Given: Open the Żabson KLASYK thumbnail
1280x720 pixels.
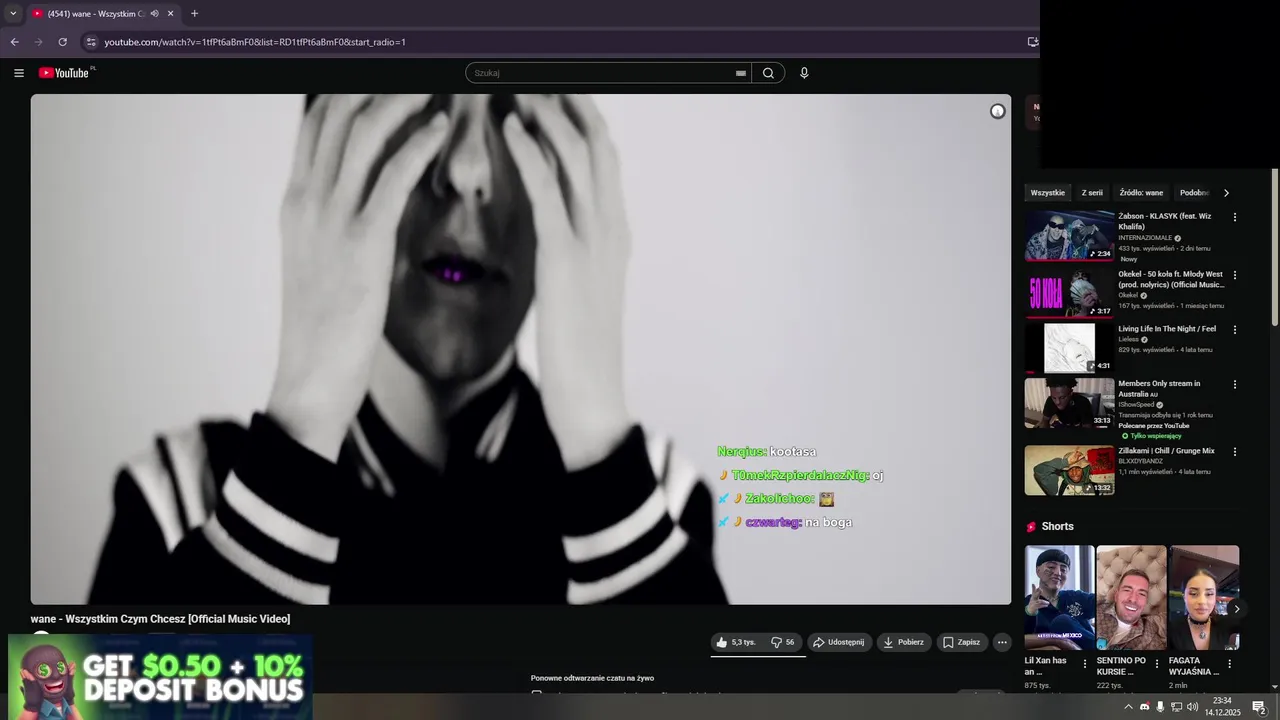Looking at the screenshot, I should point(1069,235).
